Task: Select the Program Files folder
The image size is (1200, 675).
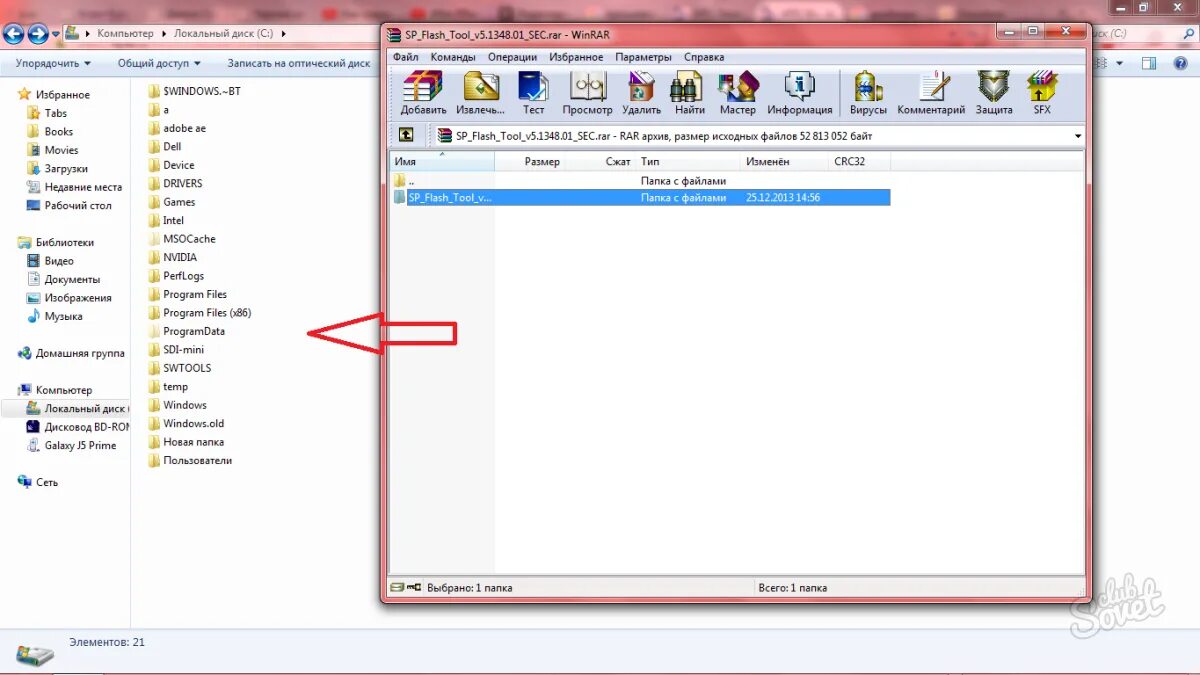Action: pyautogui.click(x=188, y=294)
